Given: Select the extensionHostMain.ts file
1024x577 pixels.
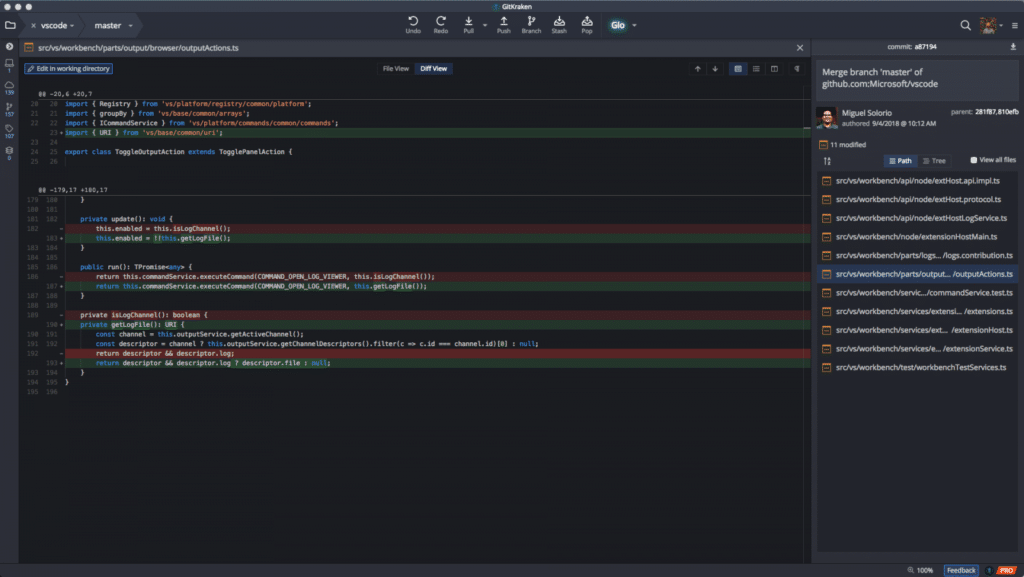Looking at the screenshot, I should [918, 237].
